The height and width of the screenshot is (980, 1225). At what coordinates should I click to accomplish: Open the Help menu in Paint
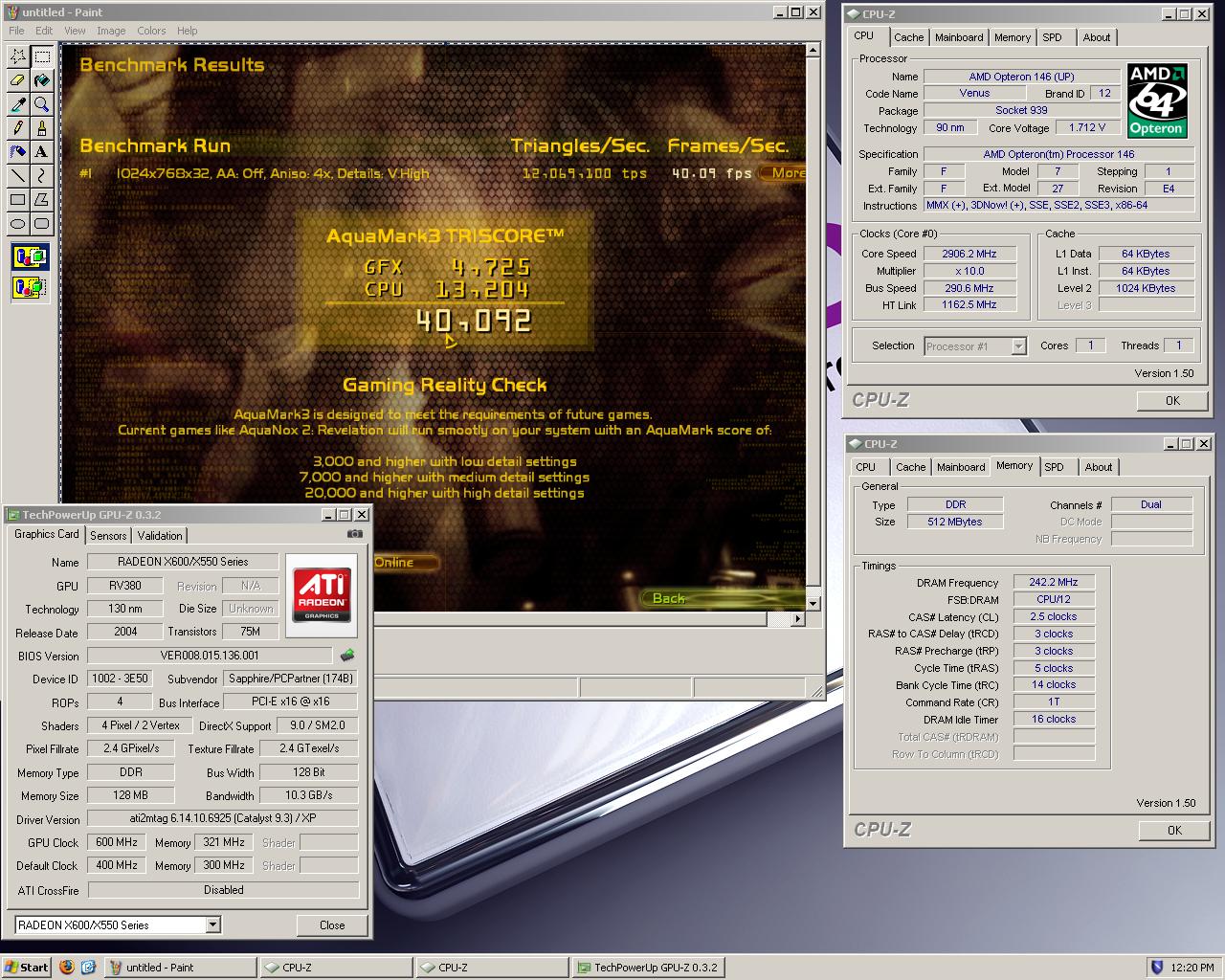coord(188,31)
